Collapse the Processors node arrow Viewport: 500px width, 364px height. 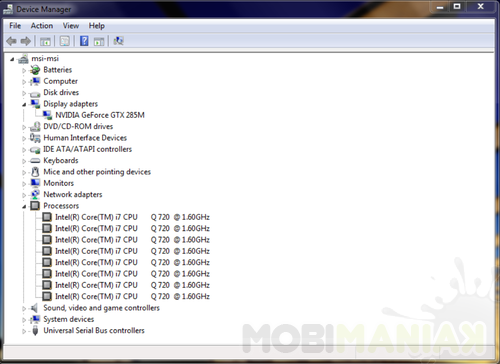[x=24, y=207]
